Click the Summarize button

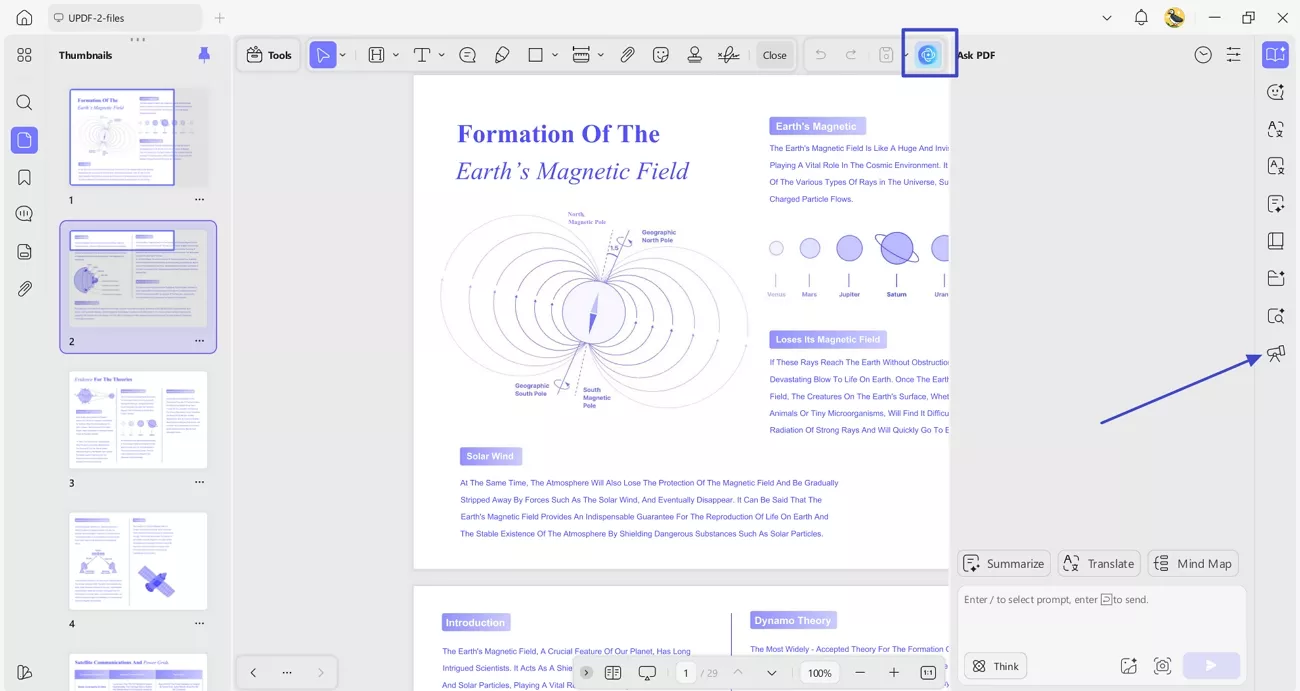(x=1004, y=564)
